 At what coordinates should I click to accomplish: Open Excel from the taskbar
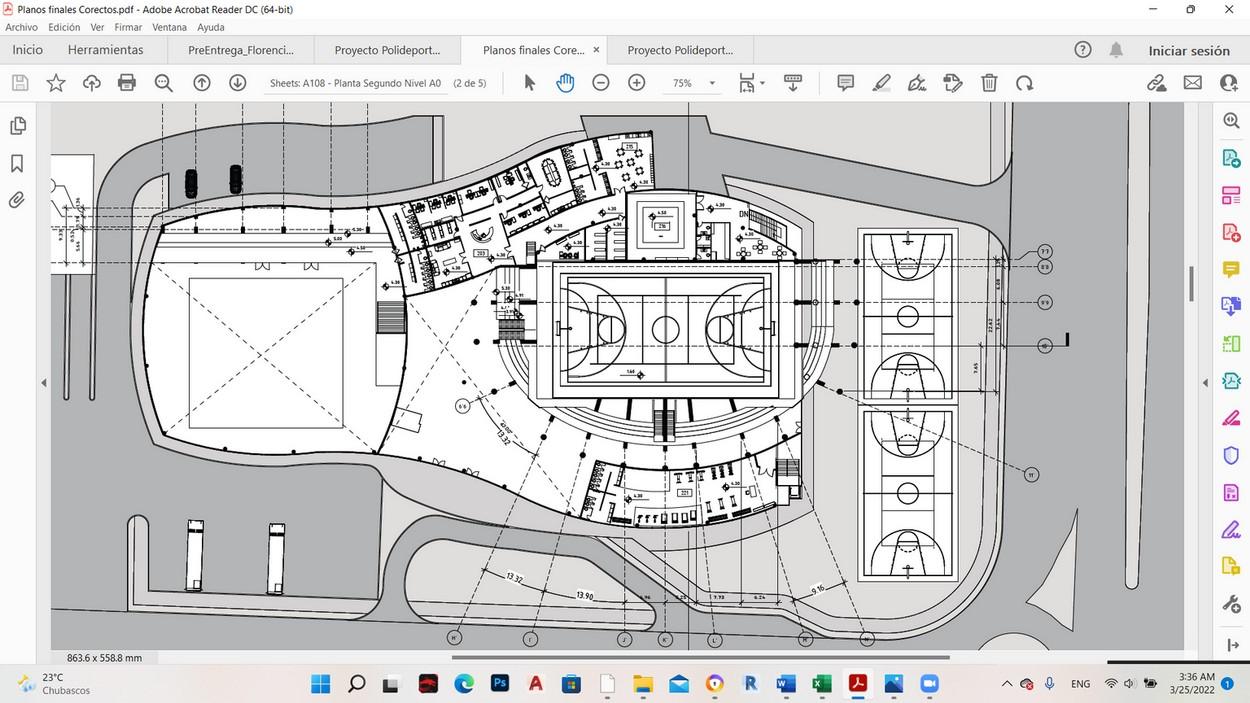[821, 684]
